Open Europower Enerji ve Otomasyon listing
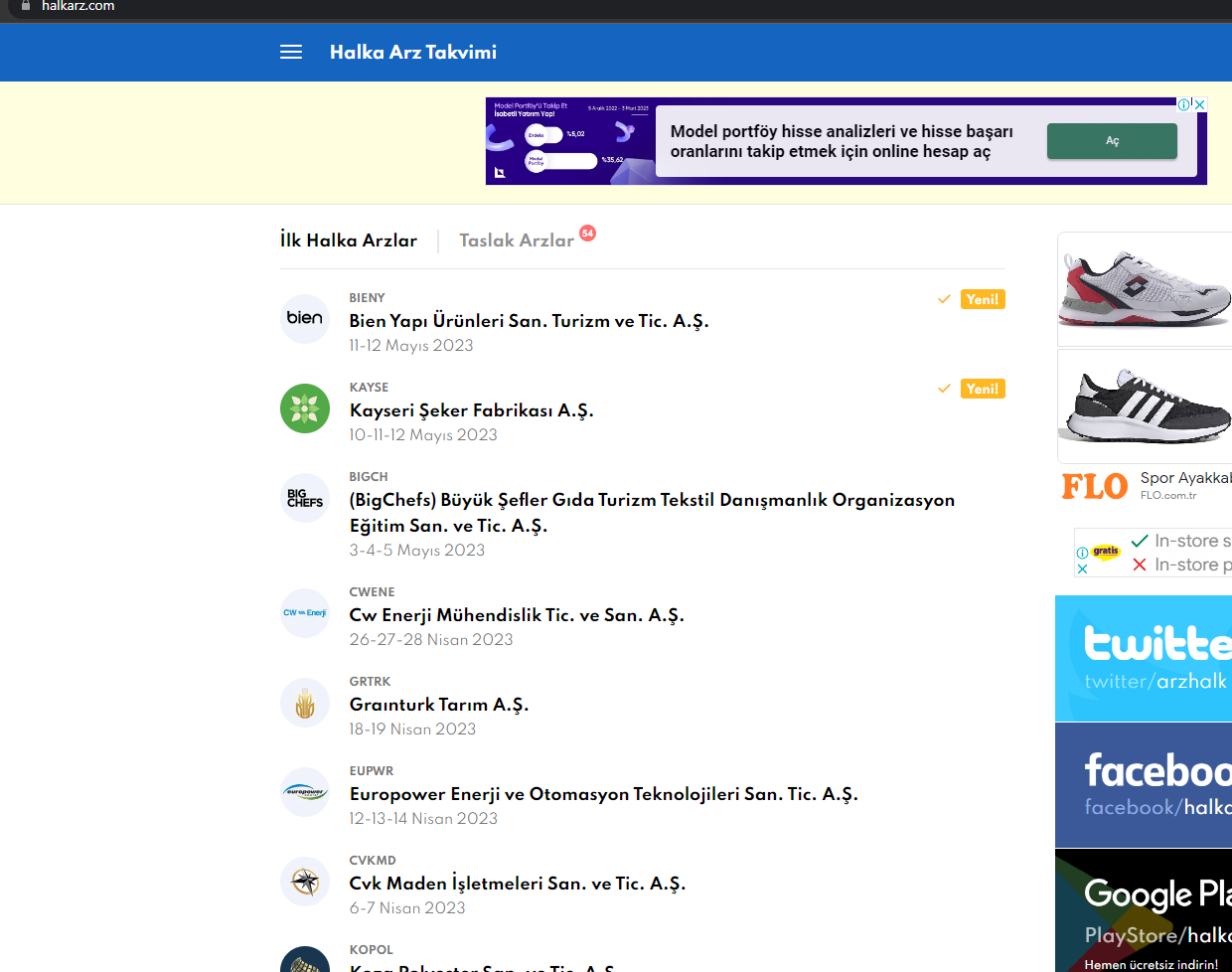This screenshot has width=1232, height=972. (x=604, y=794)
